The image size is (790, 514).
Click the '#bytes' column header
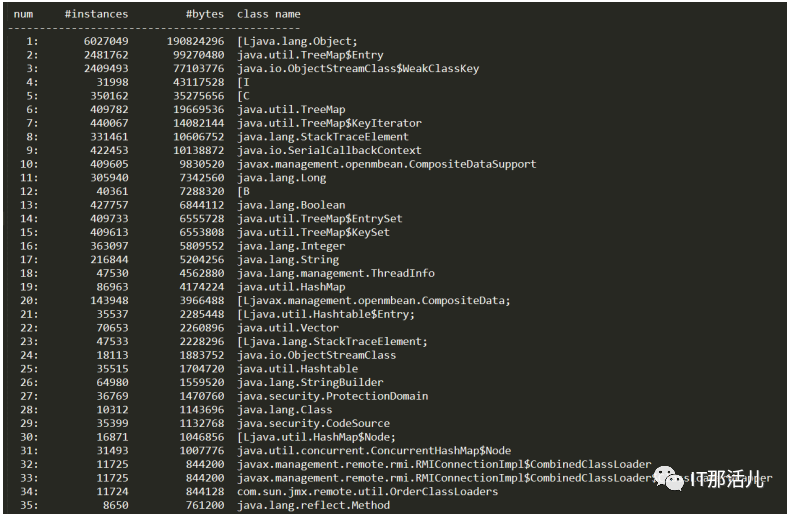205,14
